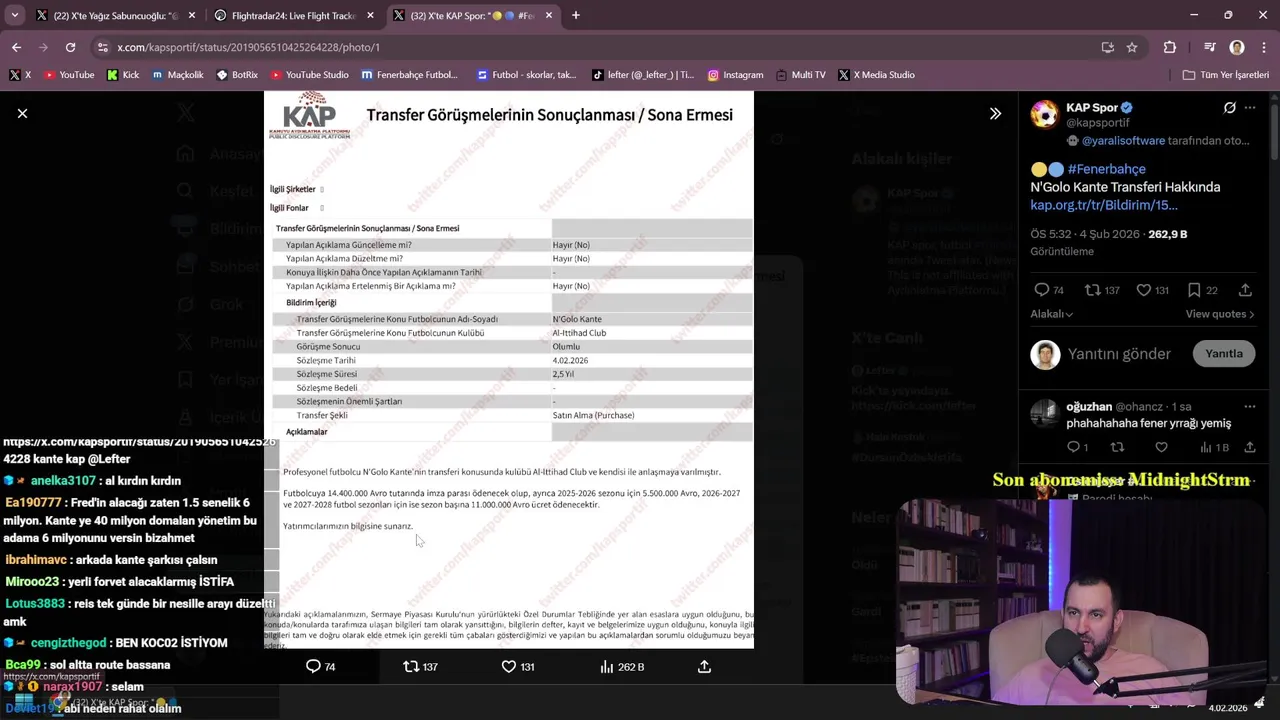Click the #Fenerbahçe hashtag
1280x720 pixels.
[1106, 169]
